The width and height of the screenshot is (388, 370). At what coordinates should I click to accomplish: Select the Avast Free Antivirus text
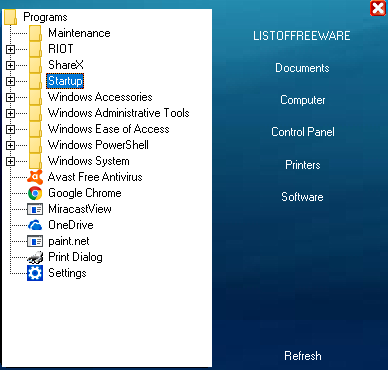click(x=95, y=177)
